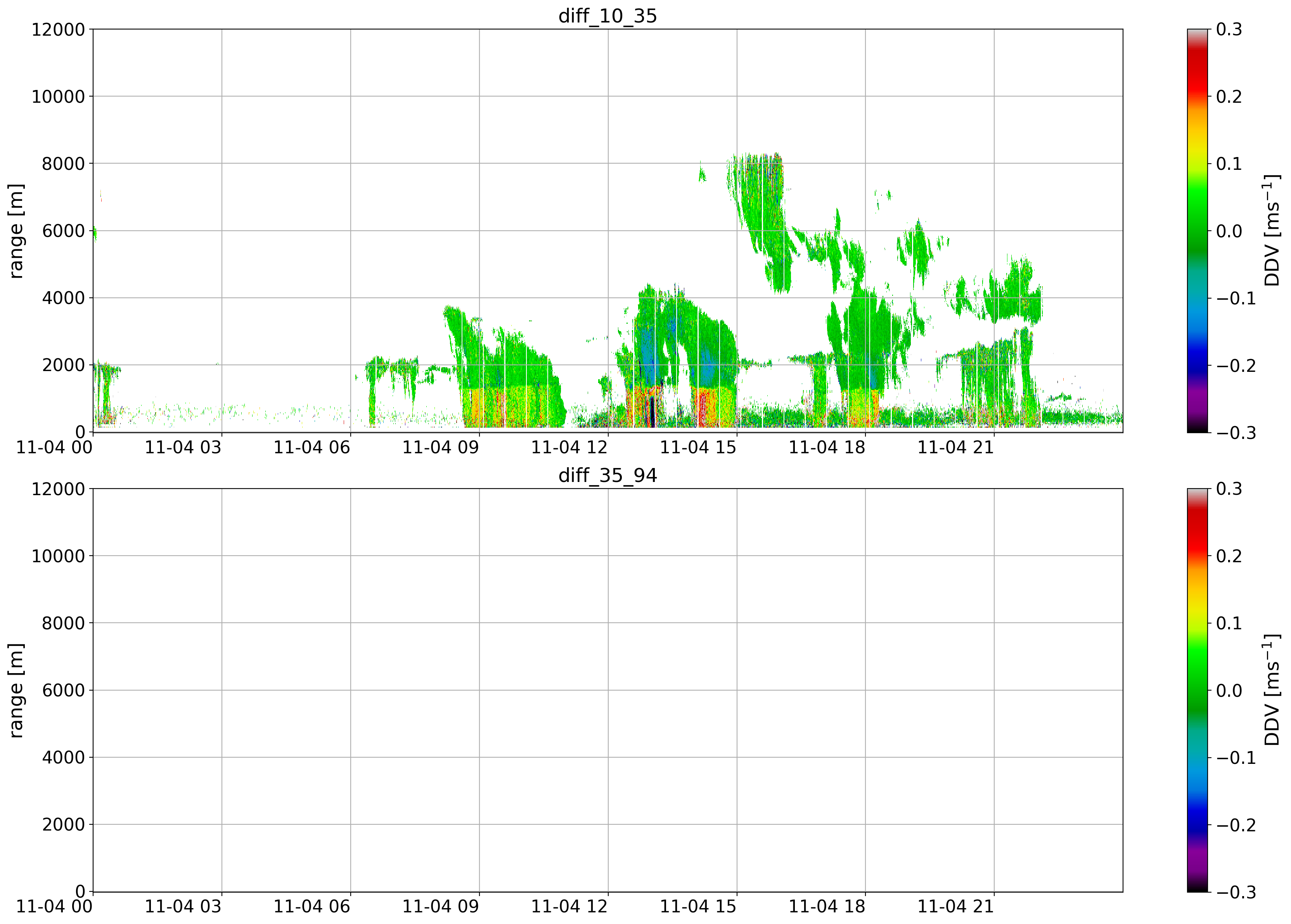The image size is (1291, 924).
Task: Click the top colorbar gradient
Action: (1198, 231)
